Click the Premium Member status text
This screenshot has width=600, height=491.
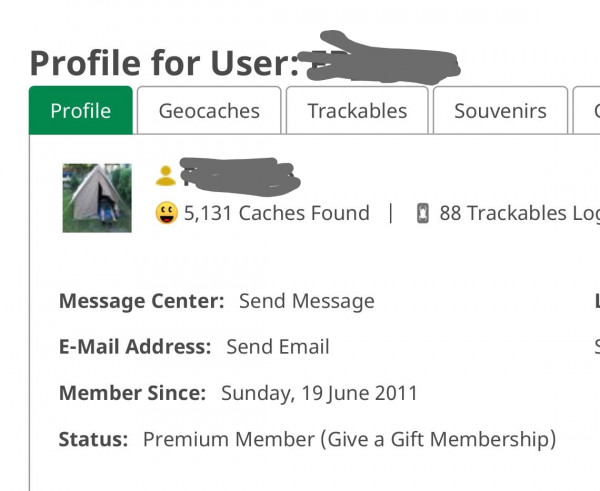coord(229,439)
